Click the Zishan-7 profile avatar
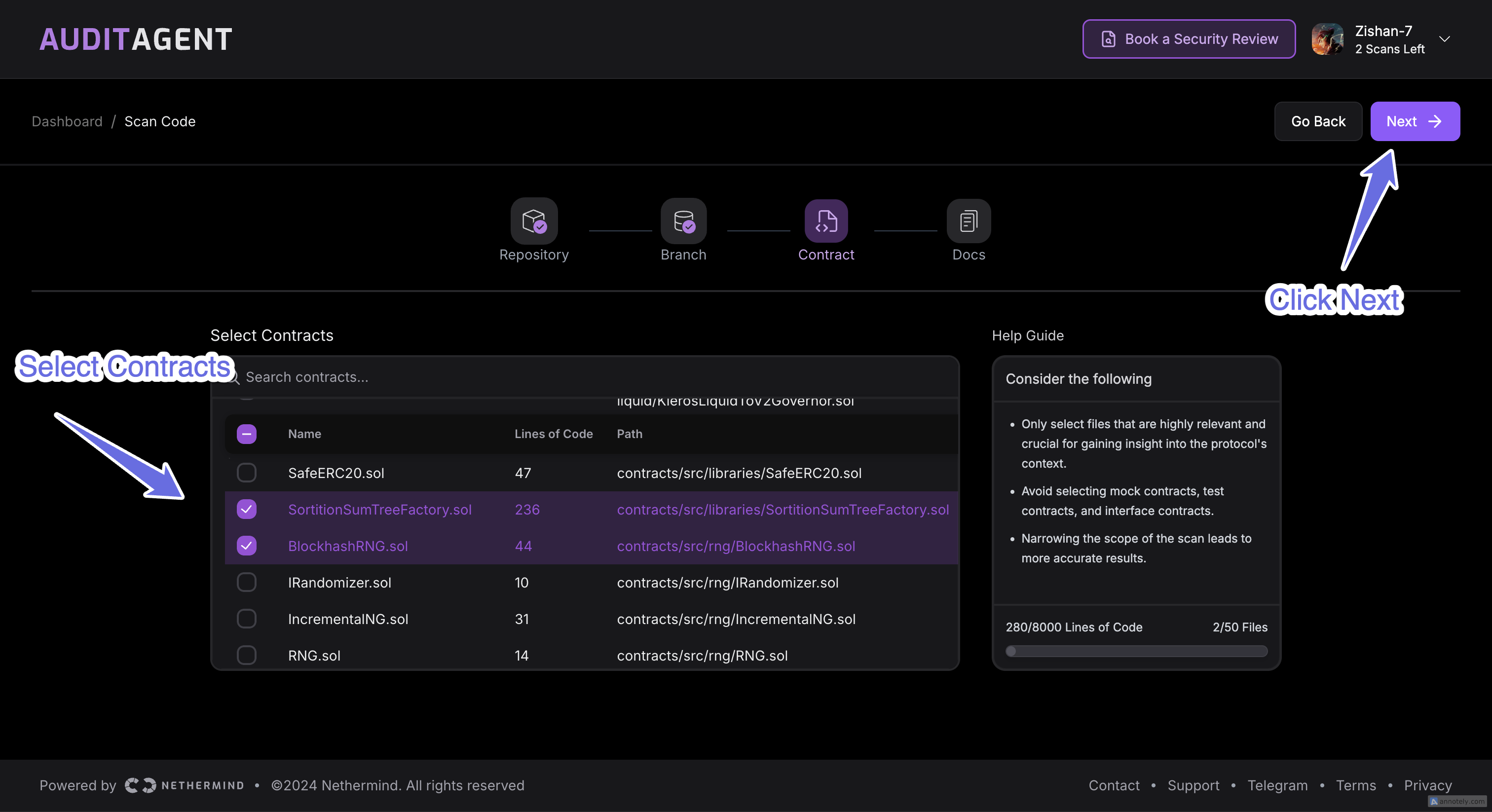Viewport: 1492px width, 812px height. tap(1328, 39)
